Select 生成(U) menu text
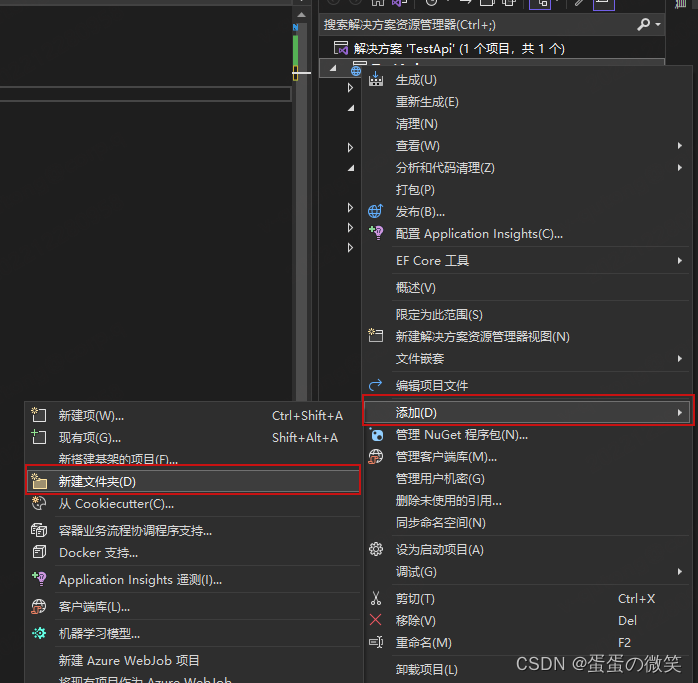This screenshot has height=683, width=698. click(416, 80)
